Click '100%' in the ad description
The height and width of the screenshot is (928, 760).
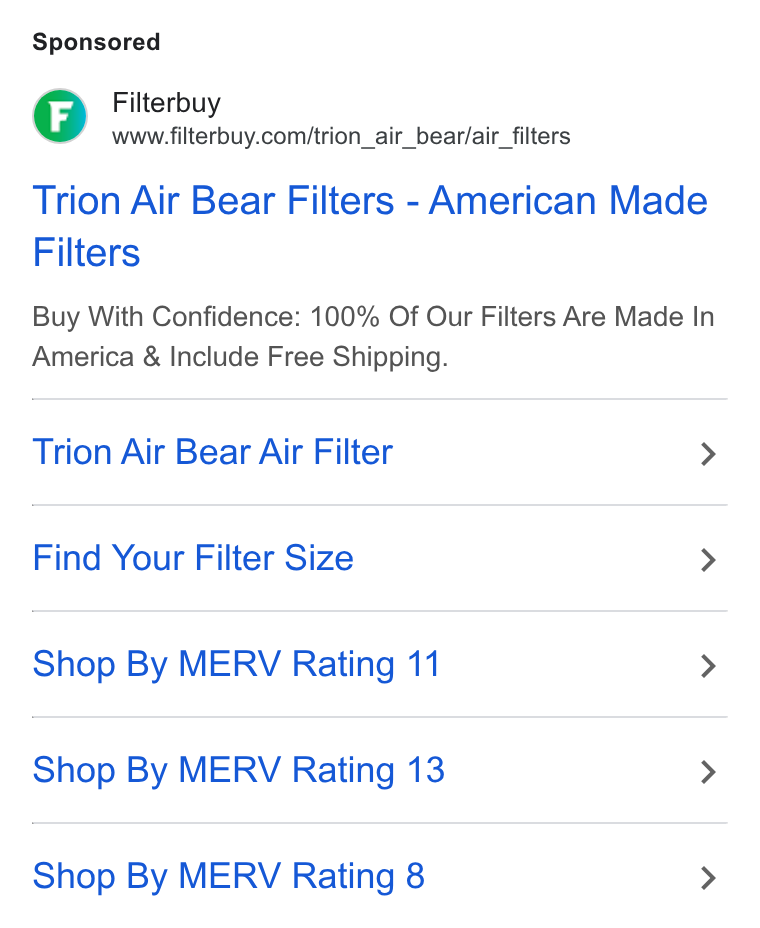(344, 317)
